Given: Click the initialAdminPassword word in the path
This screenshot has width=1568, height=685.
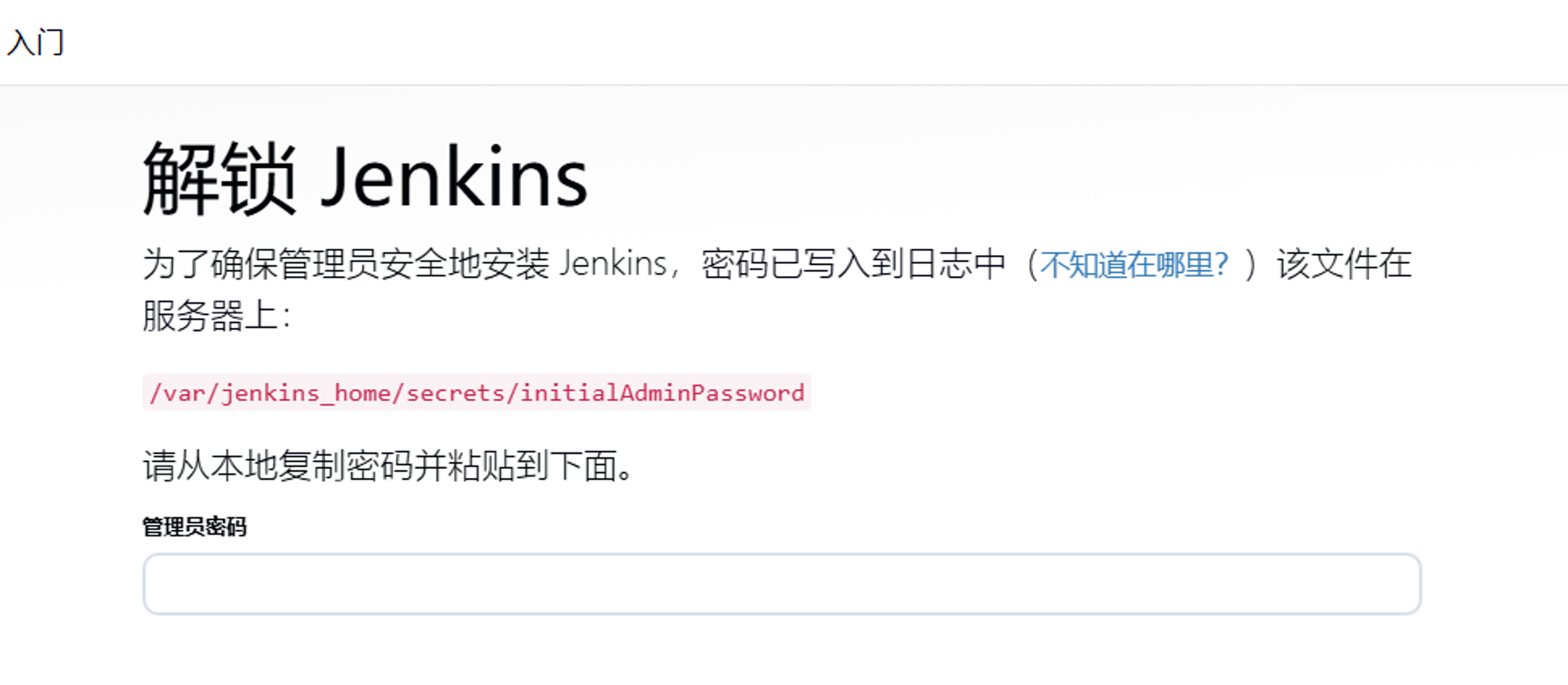Looking at the screenshot, I should pyautogui.click(x=661, y=393).
